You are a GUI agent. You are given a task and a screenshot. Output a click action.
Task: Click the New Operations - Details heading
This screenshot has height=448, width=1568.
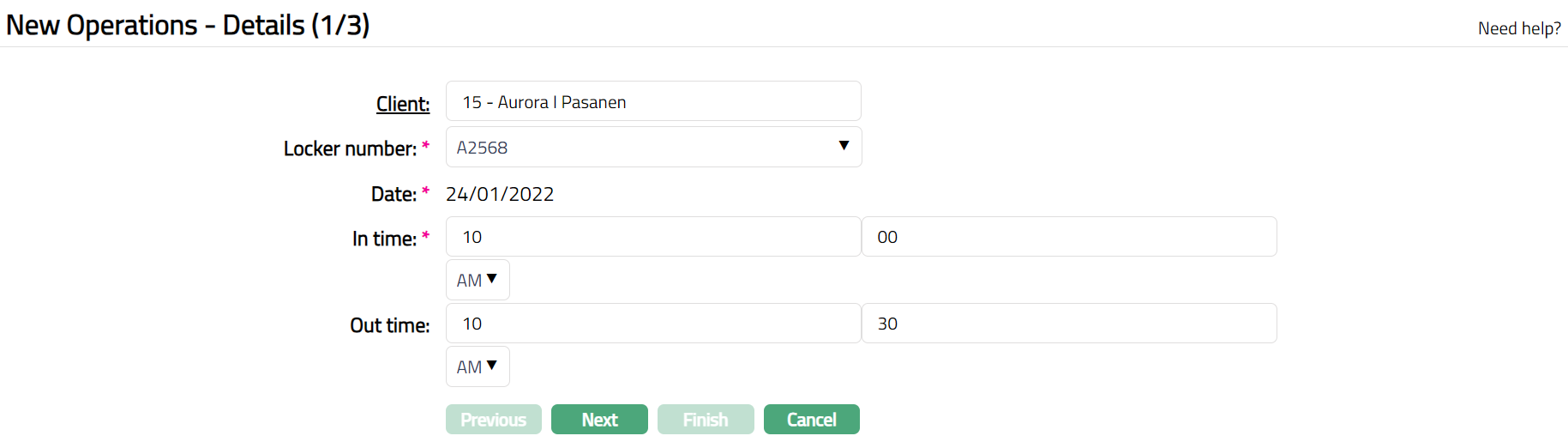pos(188,25)
